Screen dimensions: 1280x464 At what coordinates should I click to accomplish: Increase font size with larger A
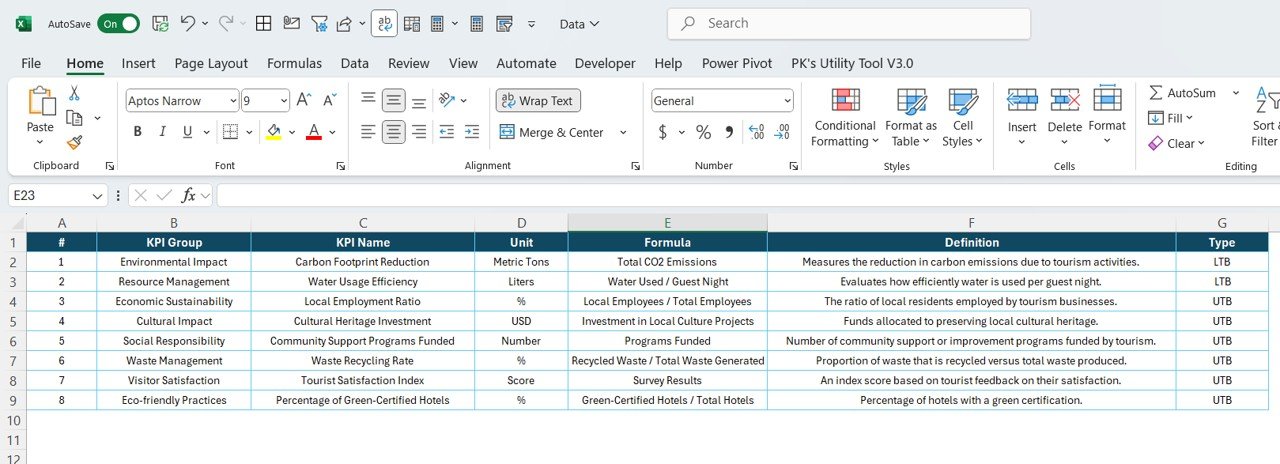tap(305, 100)
